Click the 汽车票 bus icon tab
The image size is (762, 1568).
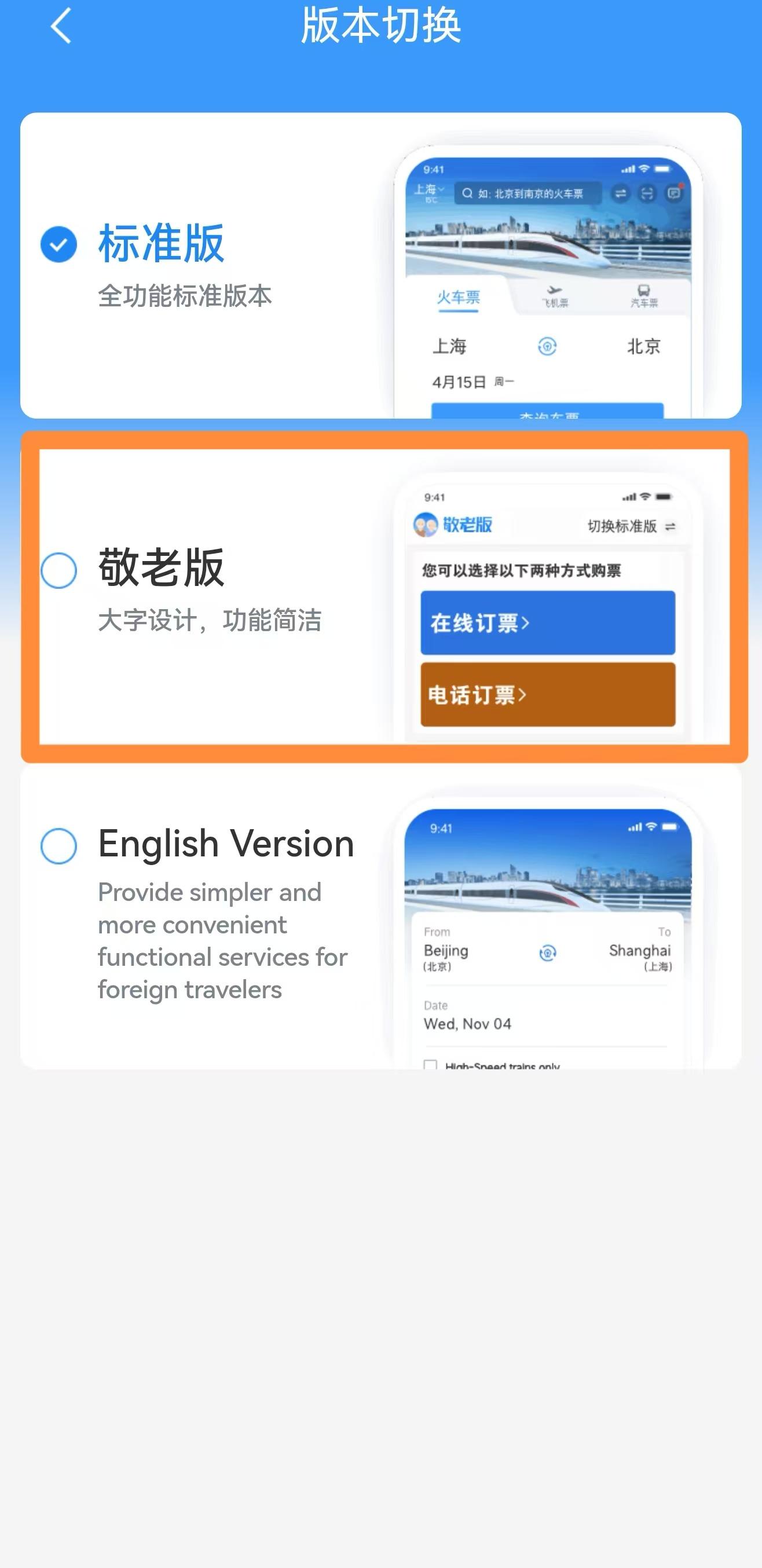(644, 296)
